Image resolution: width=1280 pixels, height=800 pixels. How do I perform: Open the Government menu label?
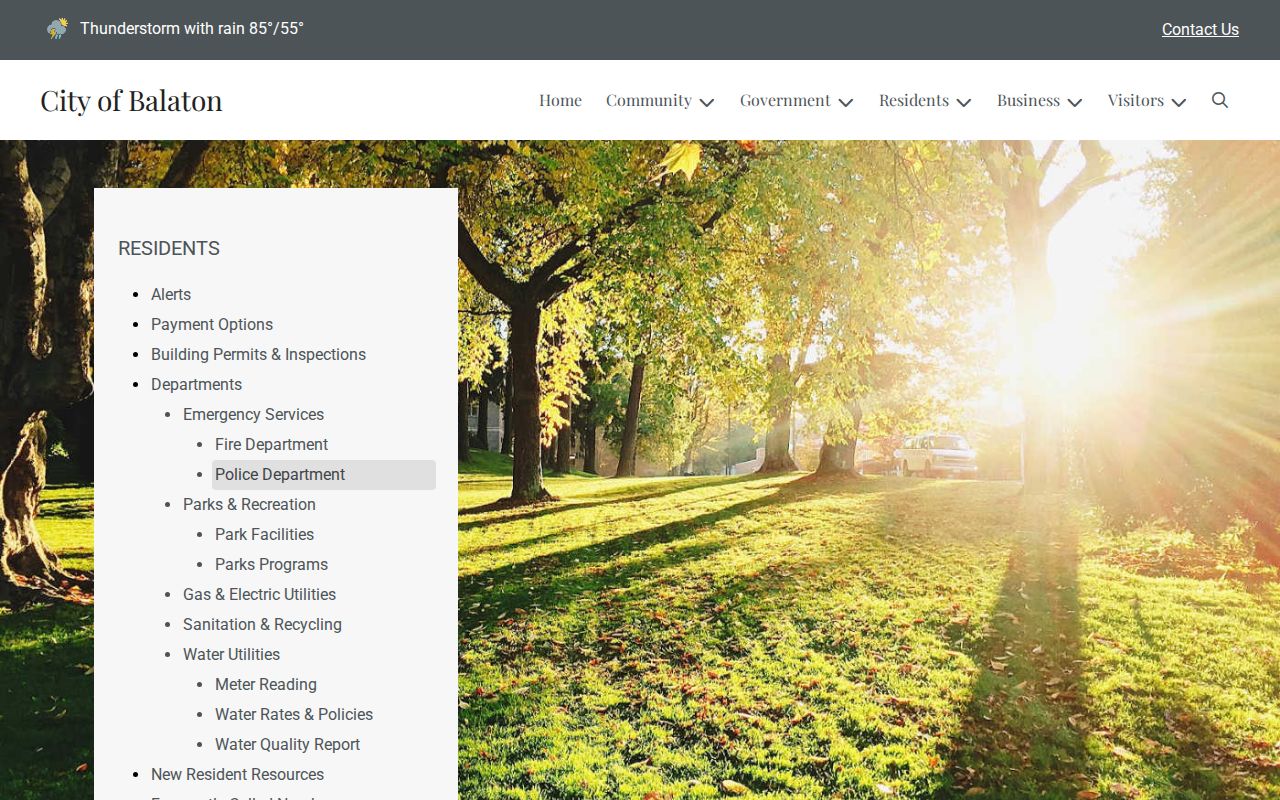tap(785, 100)
